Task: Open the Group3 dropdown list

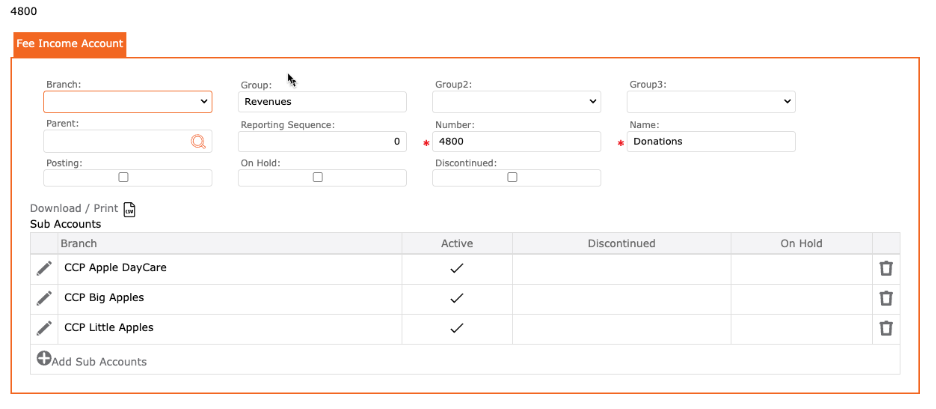Action: (710, 102)
